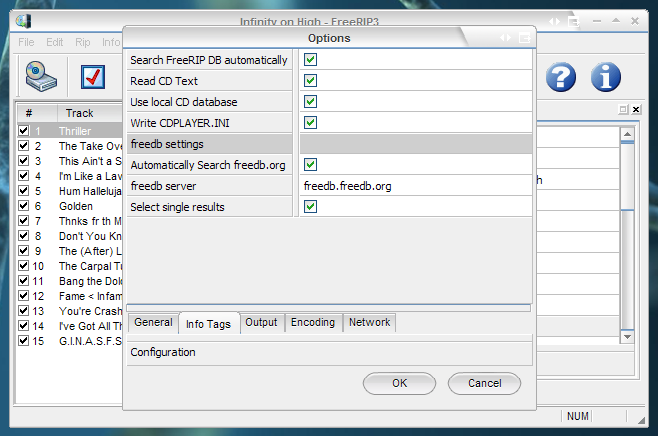Toggle Write CDPLAYER.INI checkbox
The width and height of the screenshot is (658, 436).
(311, 123)
